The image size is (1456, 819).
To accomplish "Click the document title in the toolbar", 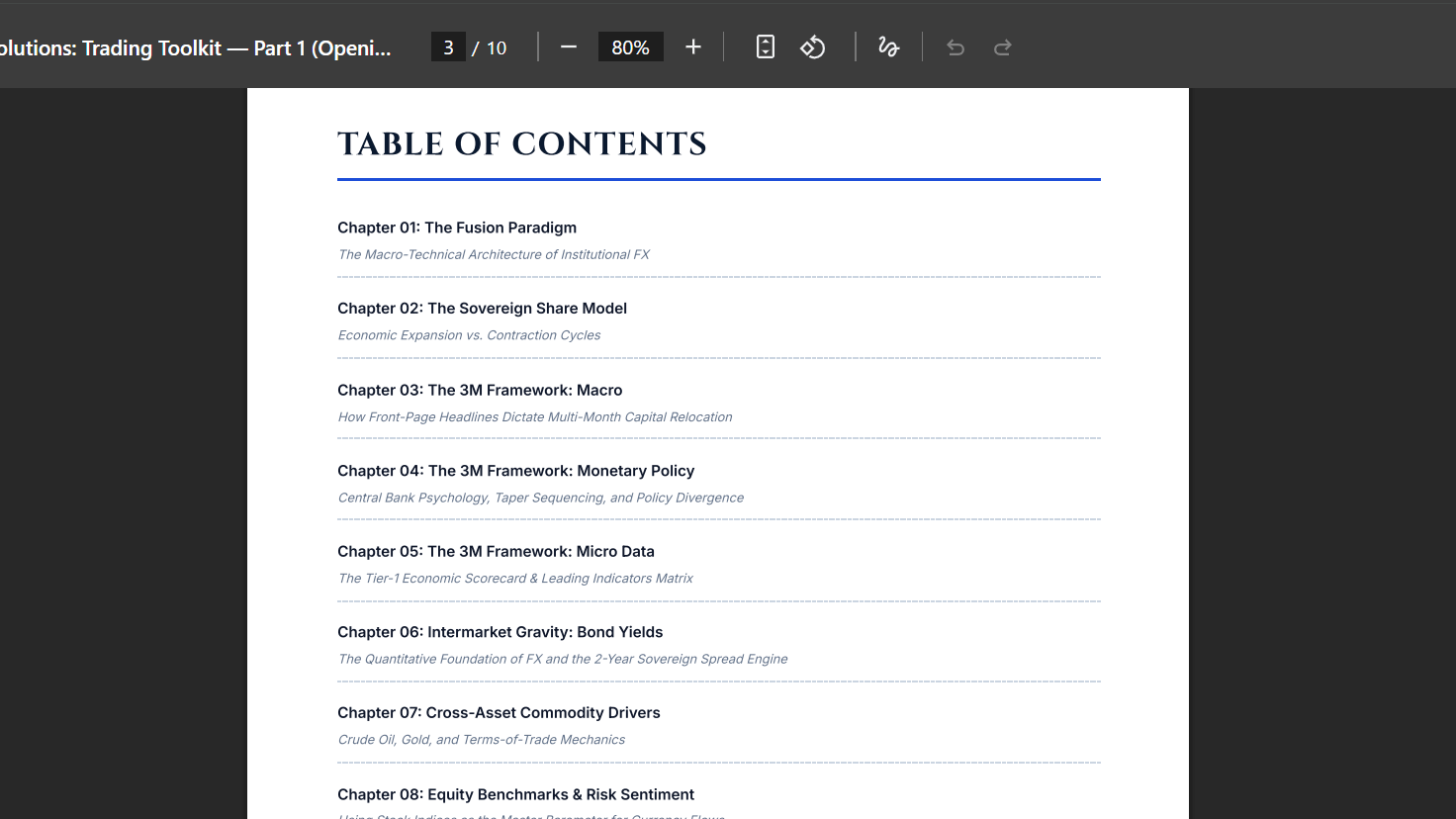I will 196,47.
